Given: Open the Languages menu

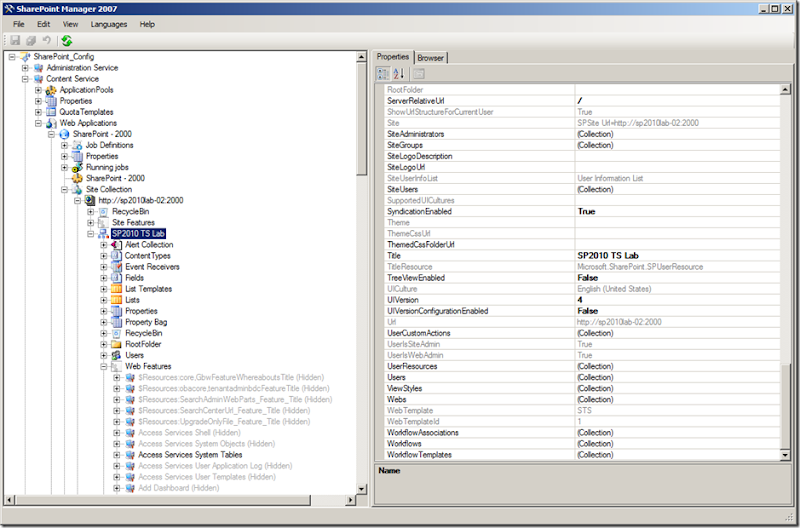Looking at the screenshot, I should coord(109,23).
